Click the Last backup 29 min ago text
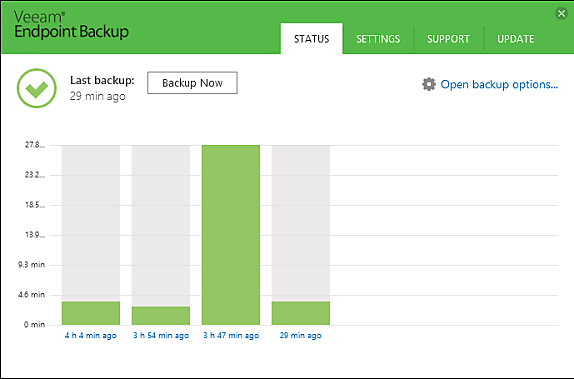The height and width of the screenshot is (379, 574). [x=102, y=88]
